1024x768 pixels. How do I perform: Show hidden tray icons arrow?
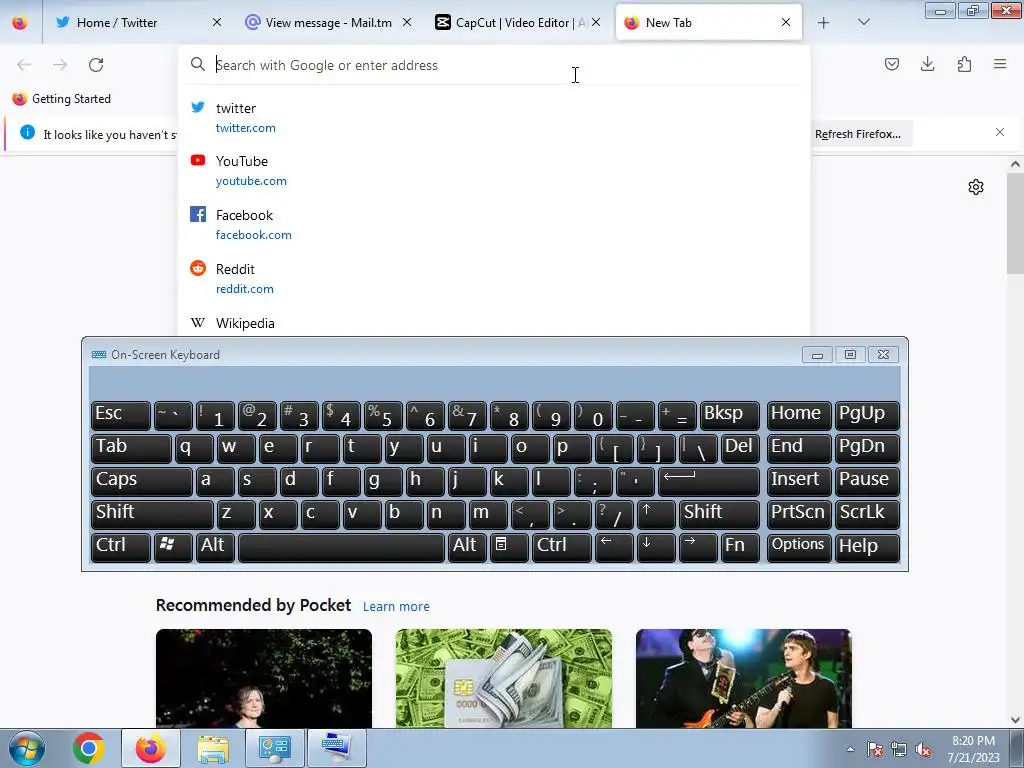tap(850, 749)
